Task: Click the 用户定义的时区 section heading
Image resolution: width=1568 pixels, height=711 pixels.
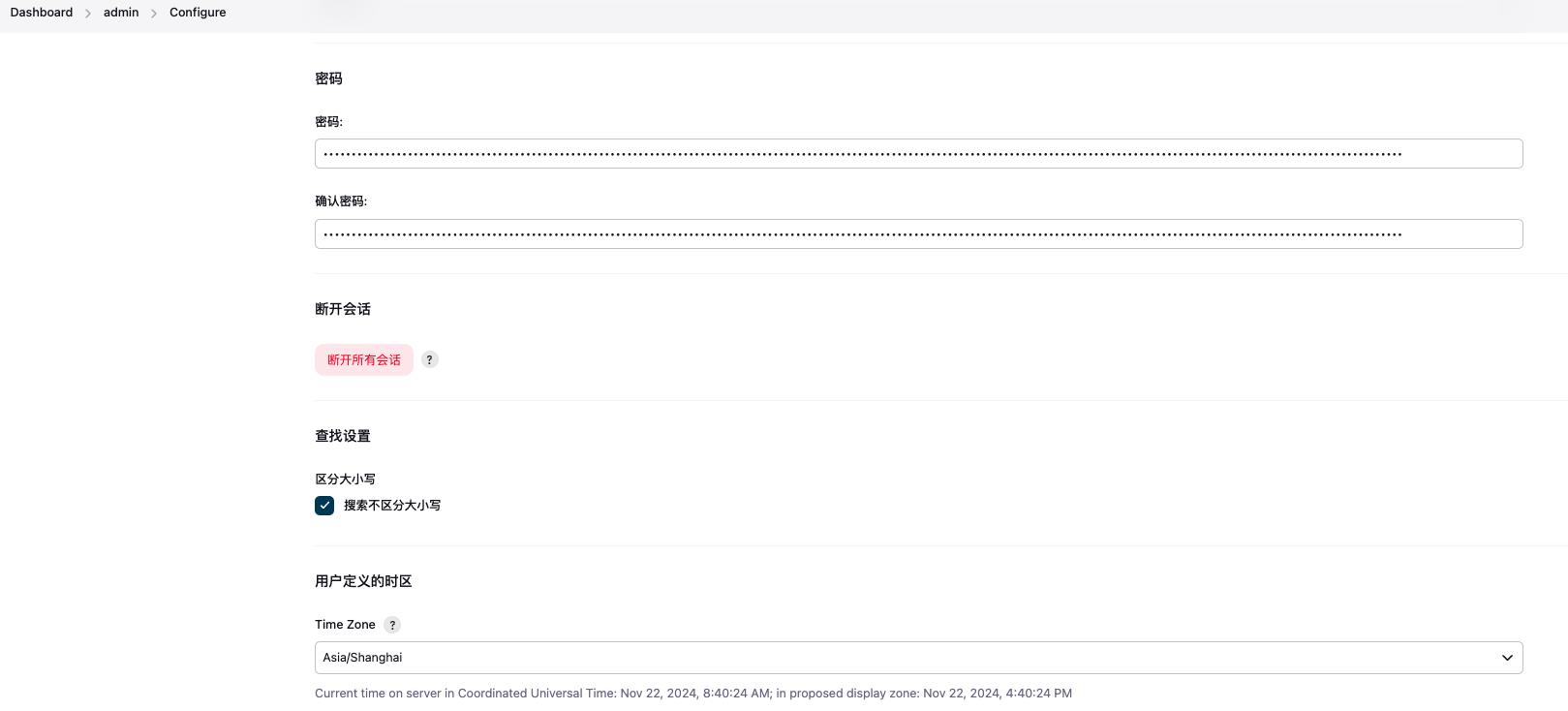Action: [363, 581]
